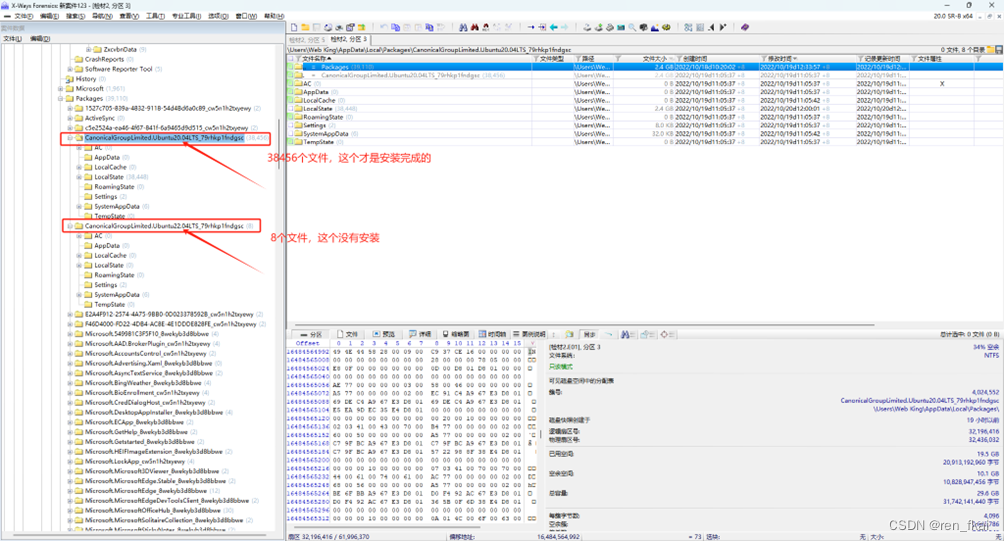The height and width of the screenshot is (541, 1004).
Task: Toggle the LocalCache row checkbox in file list
Action: [291, 100]
